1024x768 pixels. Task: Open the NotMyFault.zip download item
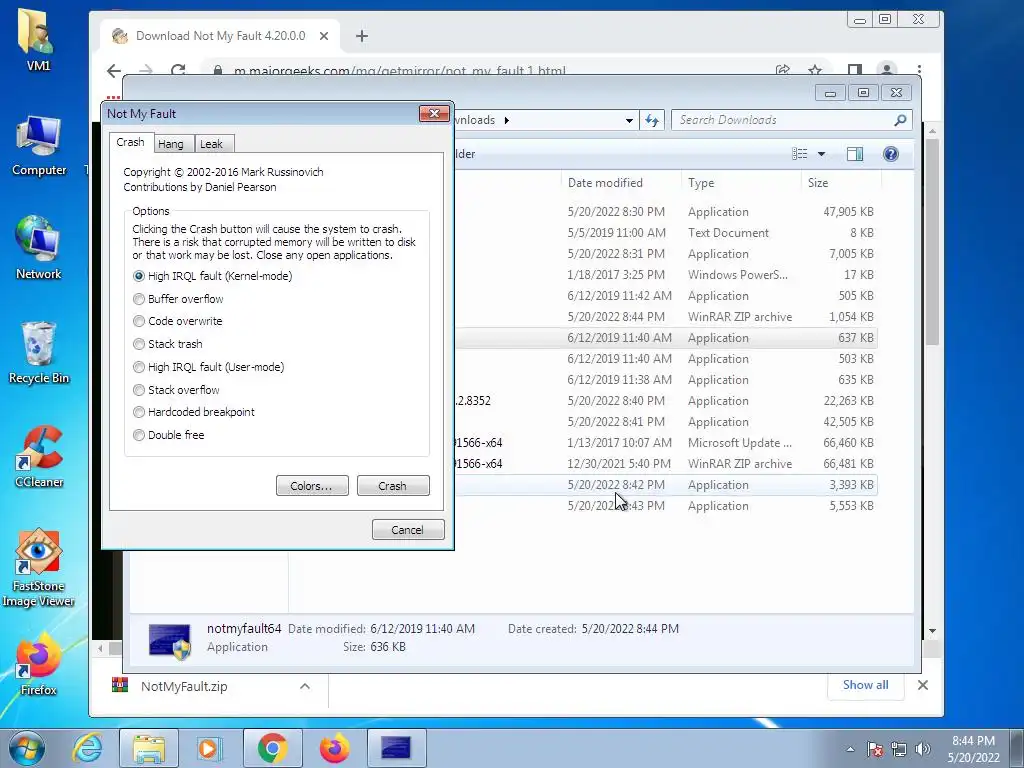(184, 686)
